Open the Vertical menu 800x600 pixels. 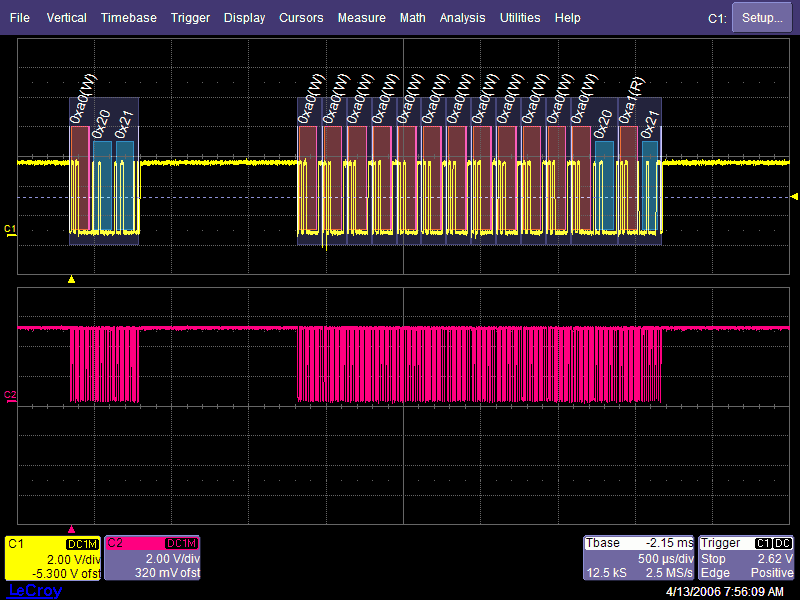coord(66,18)
